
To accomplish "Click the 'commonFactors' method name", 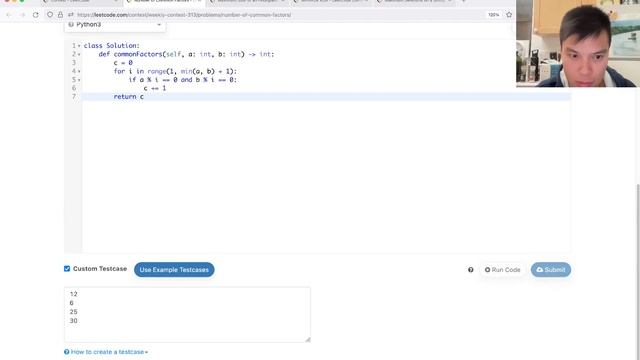I will click(x=138, y=54).
